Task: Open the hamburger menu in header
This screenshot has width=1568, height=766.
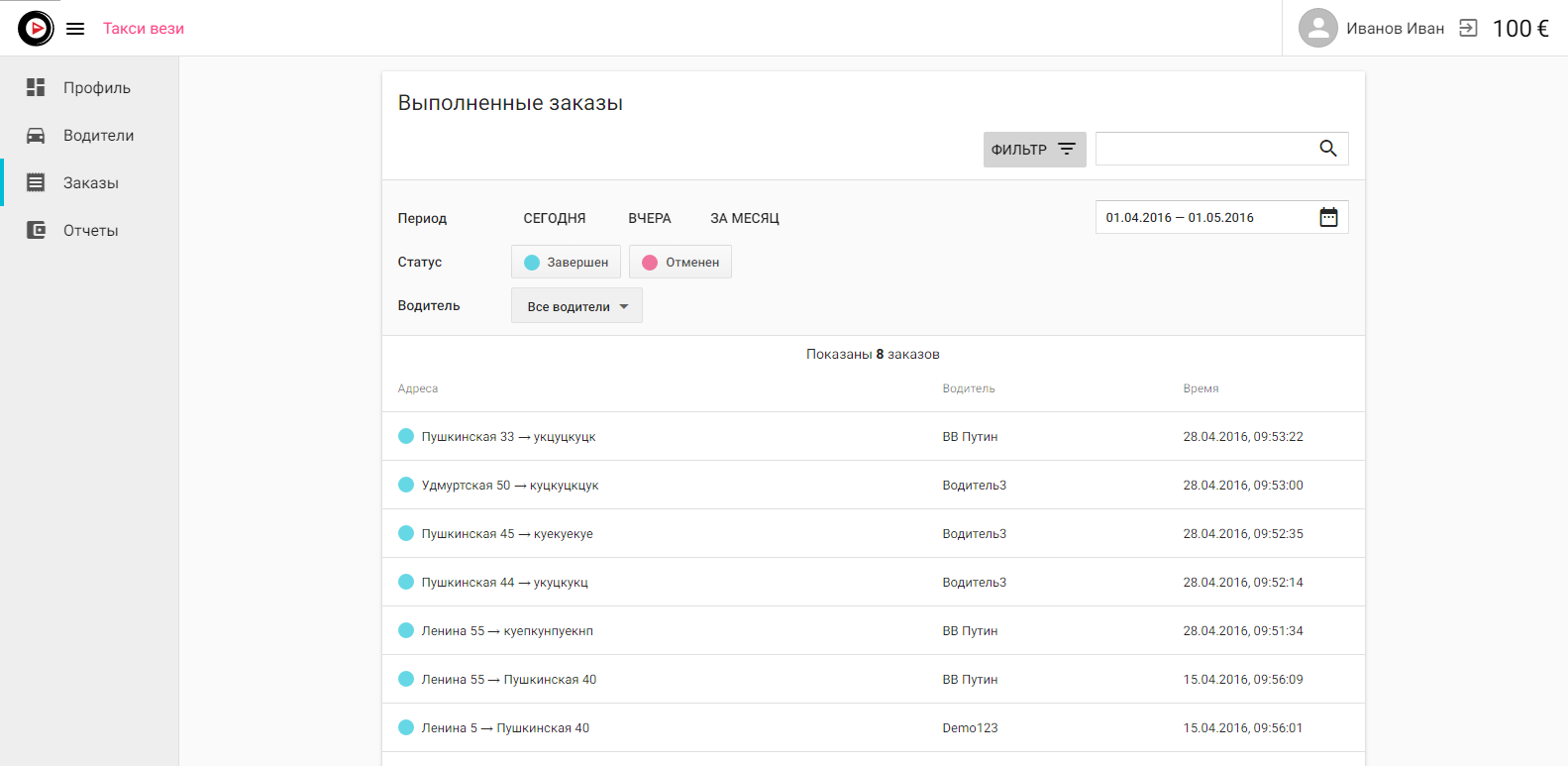Action: [x=75, y=29]
